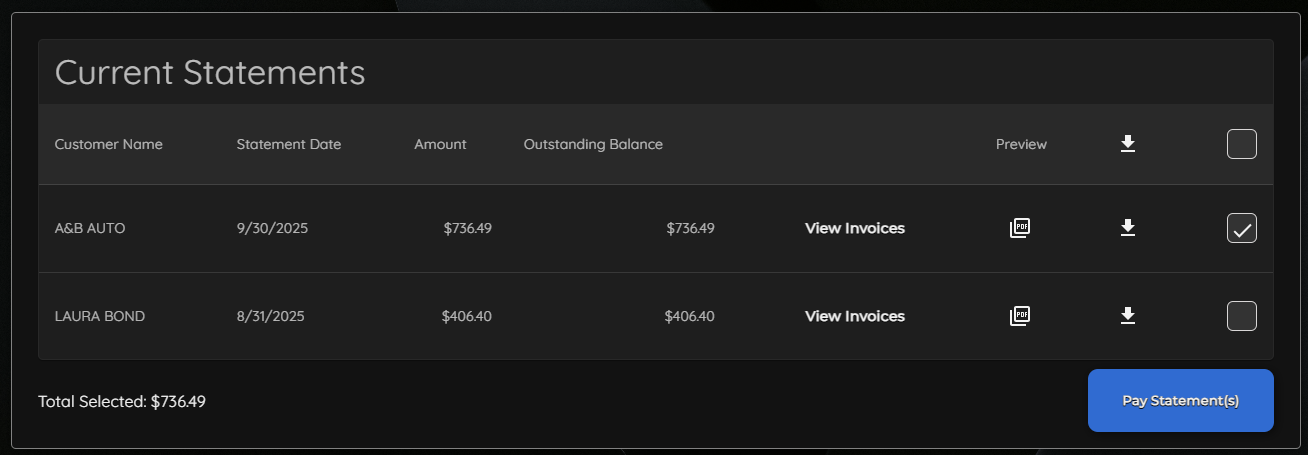
Task: Click the Statement Date column header
Action: pos(289,144)
